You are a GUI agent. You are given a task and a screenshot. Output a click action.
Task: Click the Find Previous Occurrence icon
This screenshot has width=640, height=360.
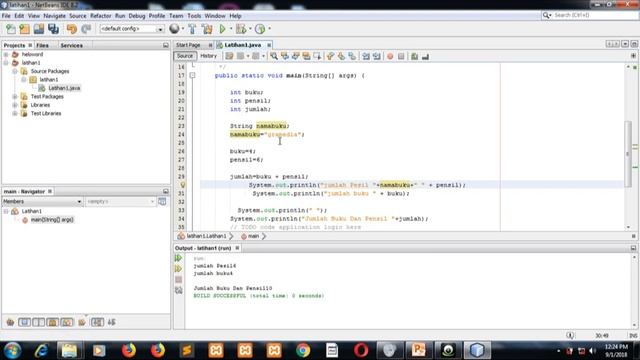(x=284, y=56)
